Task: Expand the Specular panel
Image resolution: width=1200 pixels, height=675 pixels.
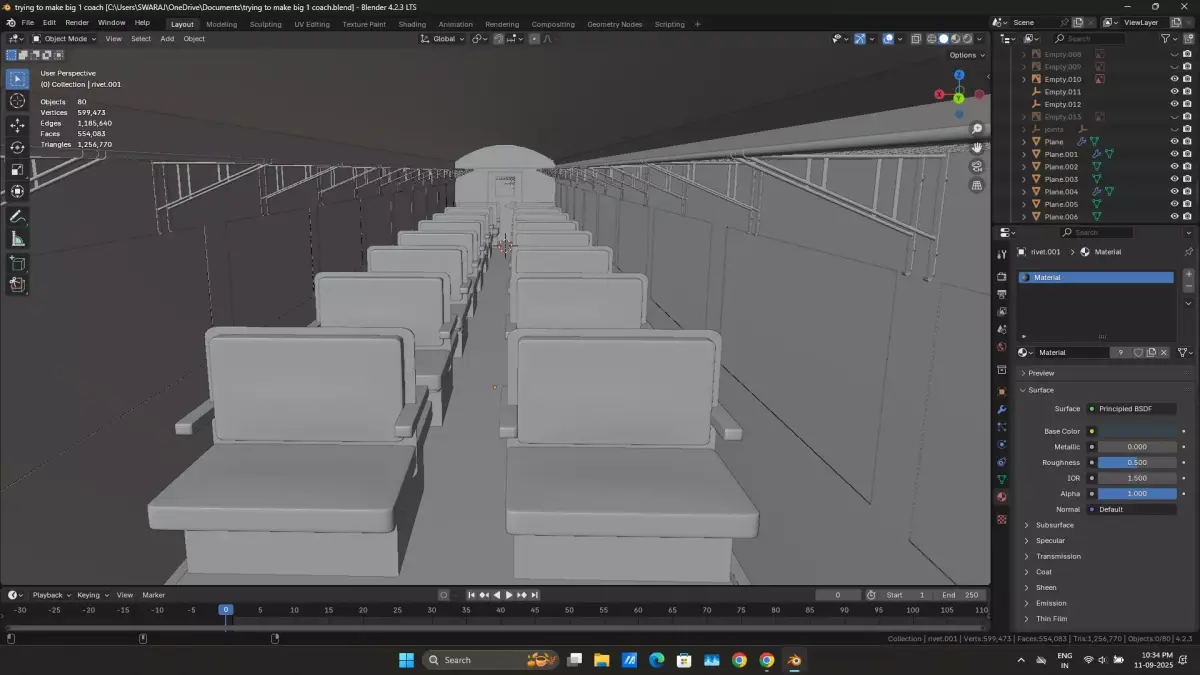Action: point(1050,540)
